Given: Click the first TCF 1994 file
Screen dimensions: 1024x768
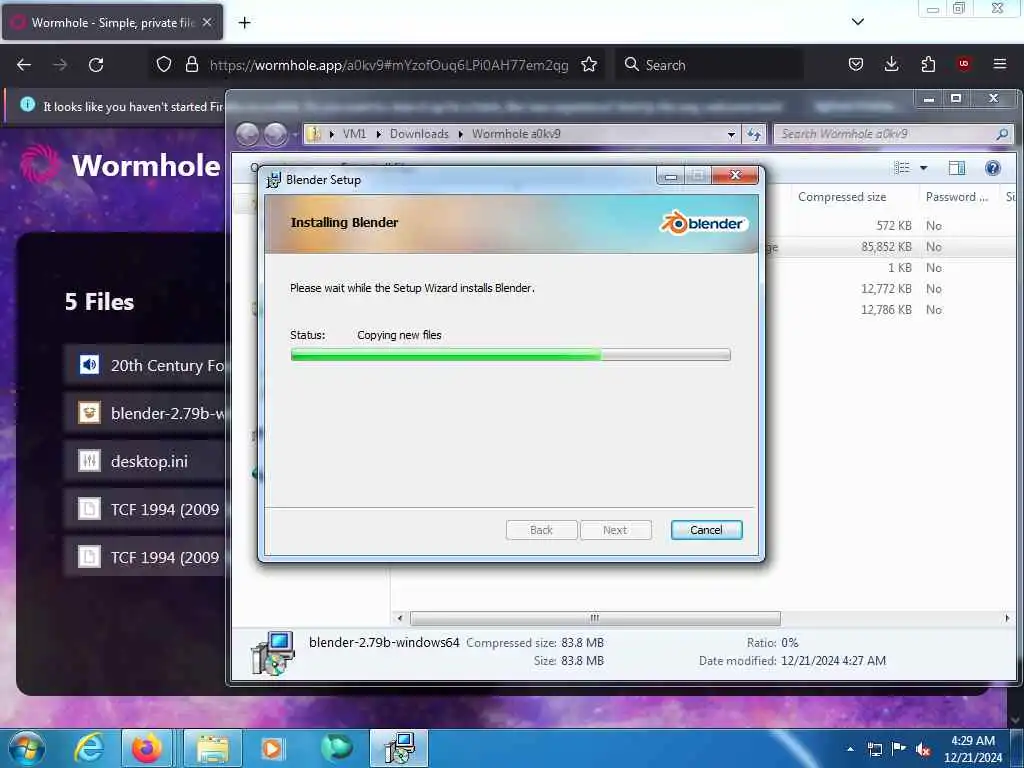Looking at the screenshot, I should click(145, 509).
